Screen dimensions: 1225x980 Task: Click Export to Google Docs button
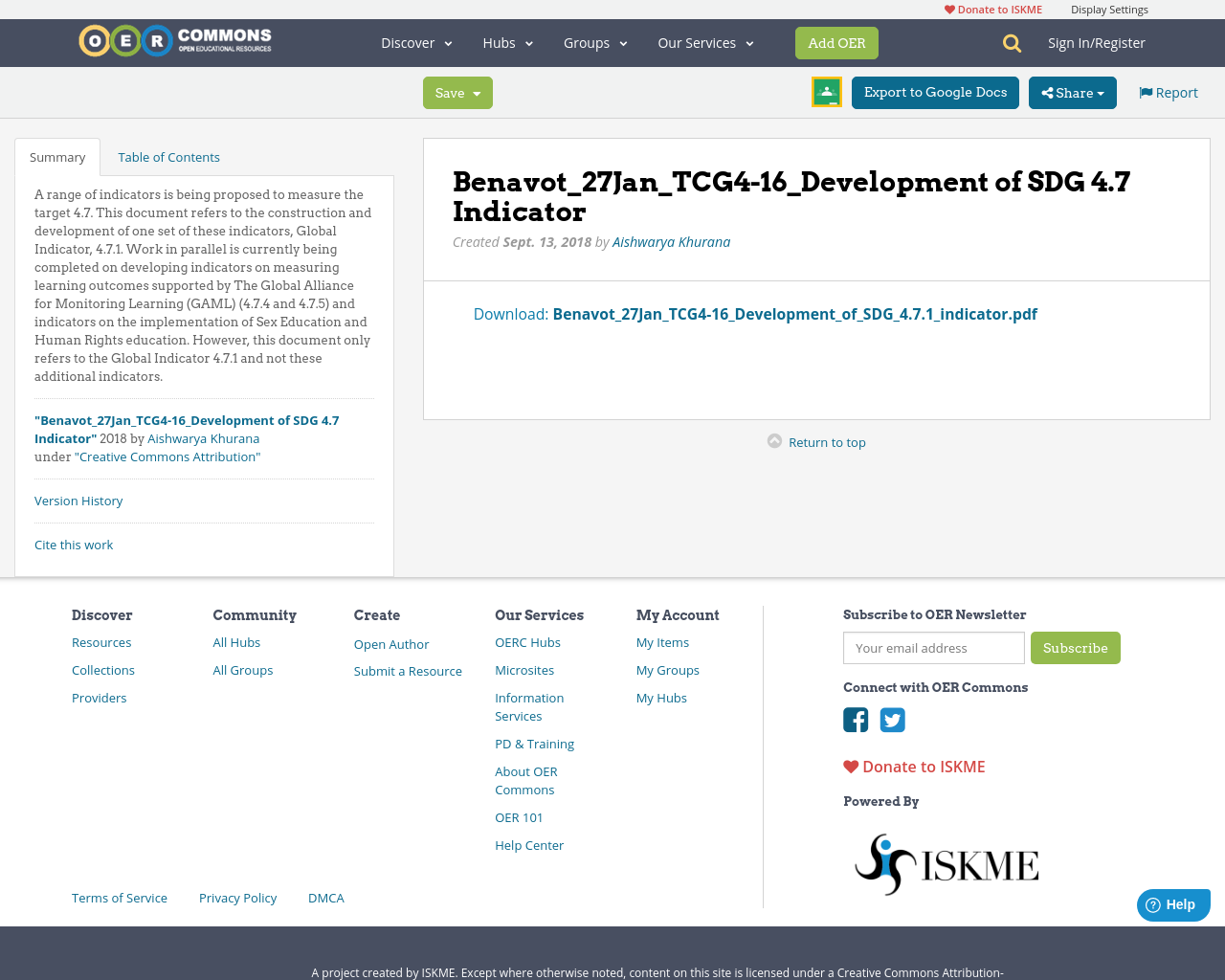935,93
